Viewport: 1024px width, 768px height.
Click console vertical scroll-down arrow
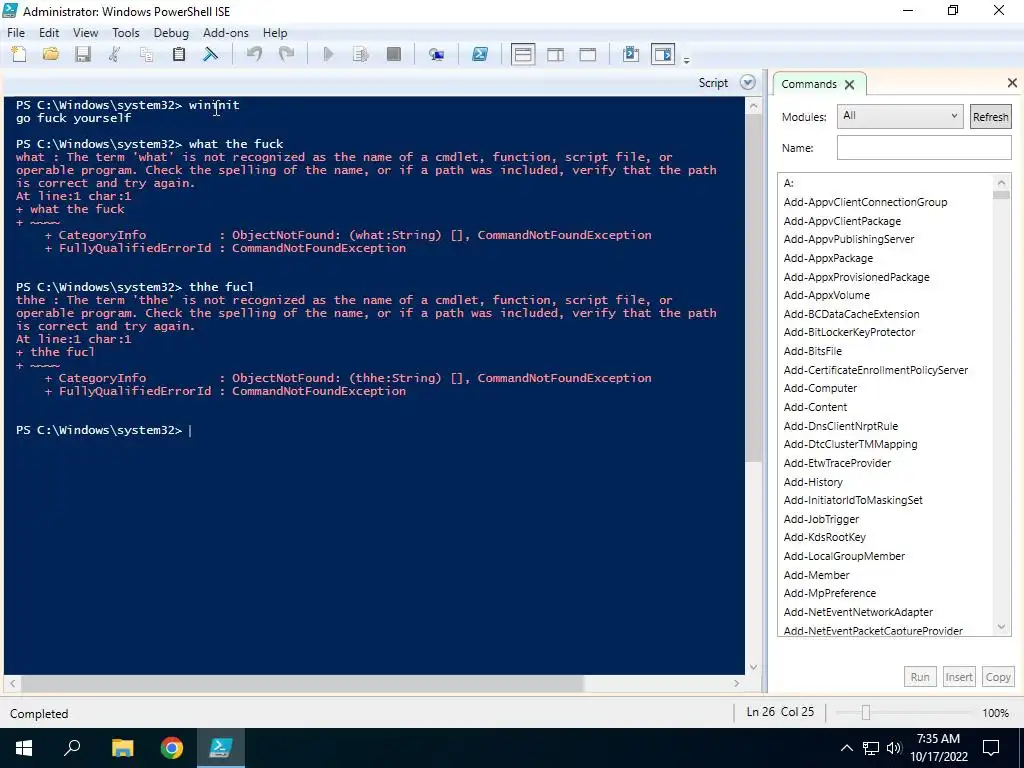point(753,667)
